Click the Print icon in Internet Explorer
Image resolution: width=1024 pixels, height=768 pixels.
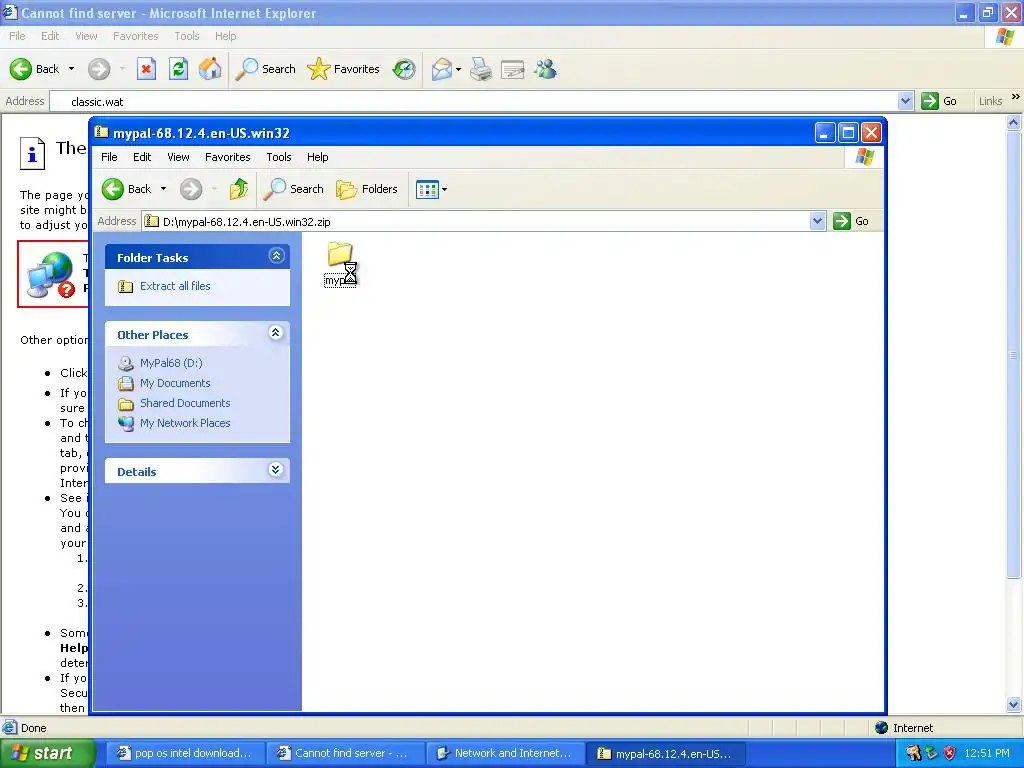(x=481, y=69)
